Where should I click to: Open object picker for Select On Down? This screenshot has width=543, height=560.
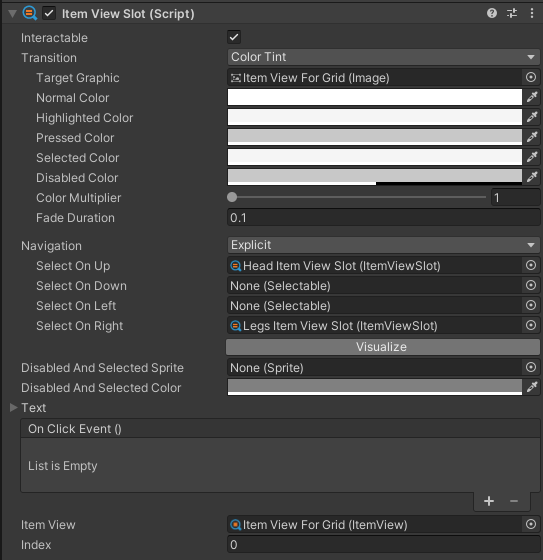tap(531, 285)
